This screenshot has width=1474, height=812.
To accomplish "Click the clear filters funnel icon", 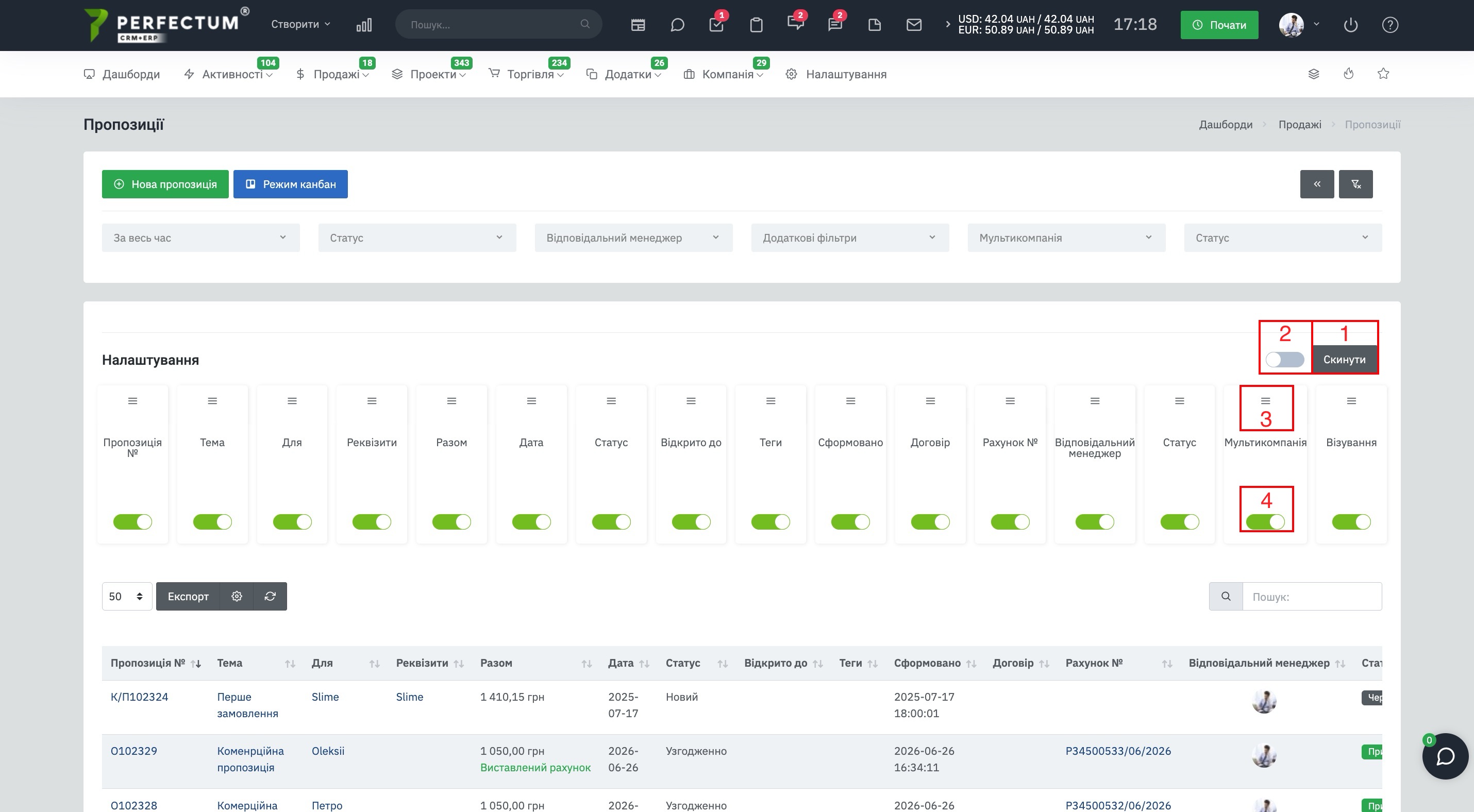I will click(x=1355, y=184).
